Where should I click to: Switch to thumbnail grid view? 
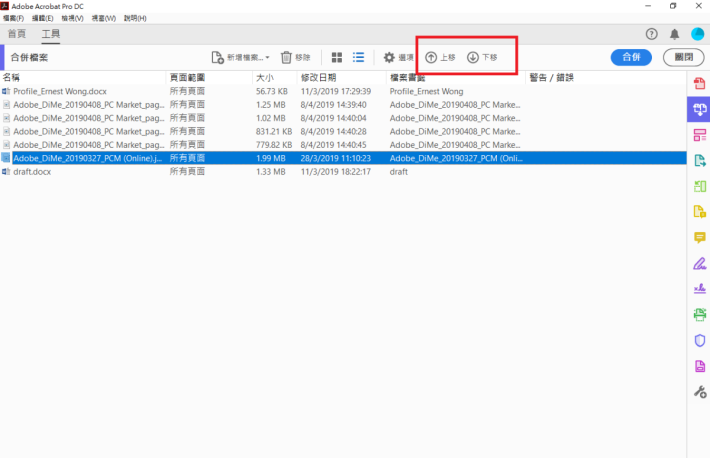pos(337,58)
